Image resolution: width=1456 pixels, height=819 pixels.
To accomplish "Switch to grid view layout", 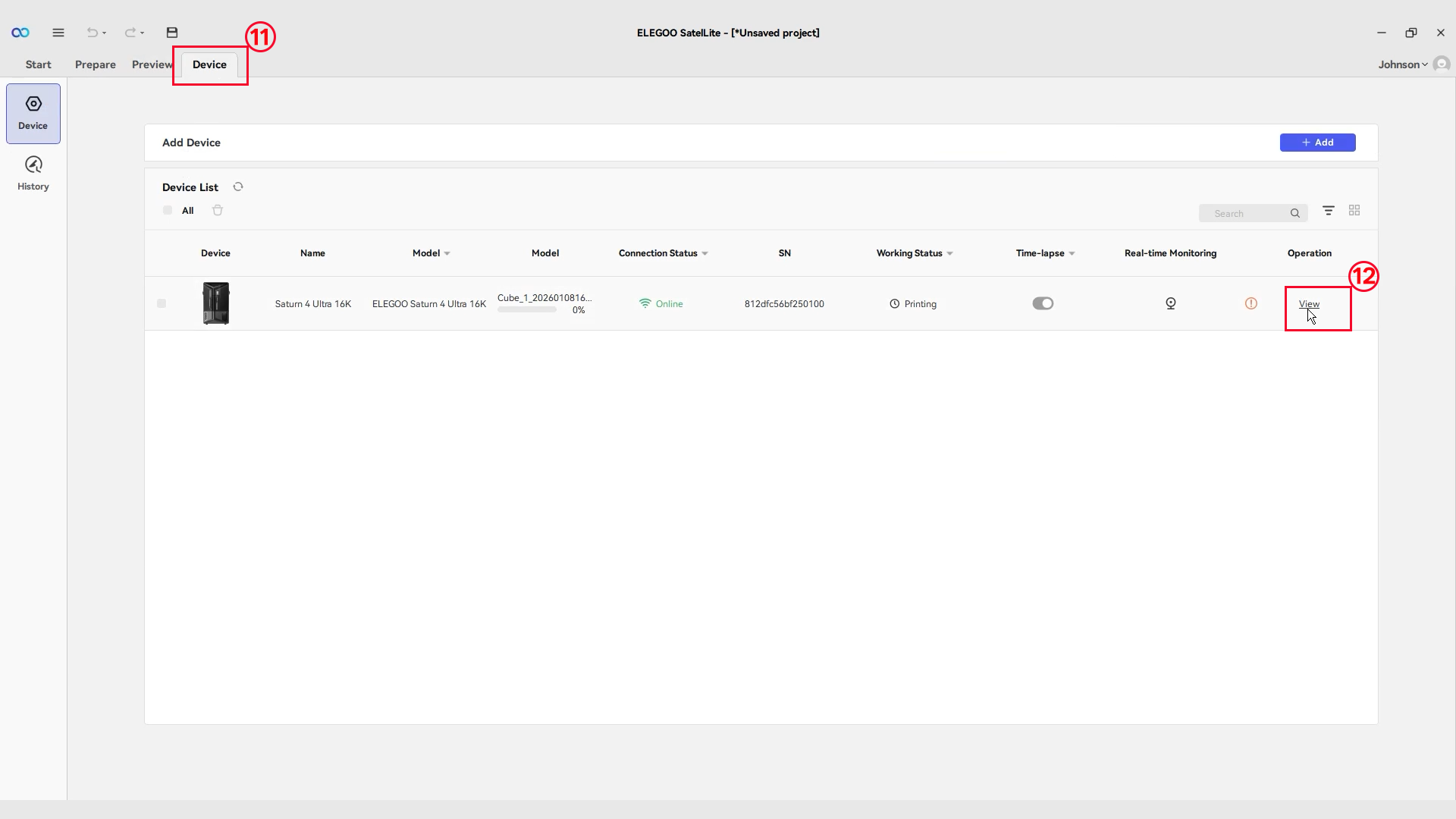I will [x=1354, y=210].
